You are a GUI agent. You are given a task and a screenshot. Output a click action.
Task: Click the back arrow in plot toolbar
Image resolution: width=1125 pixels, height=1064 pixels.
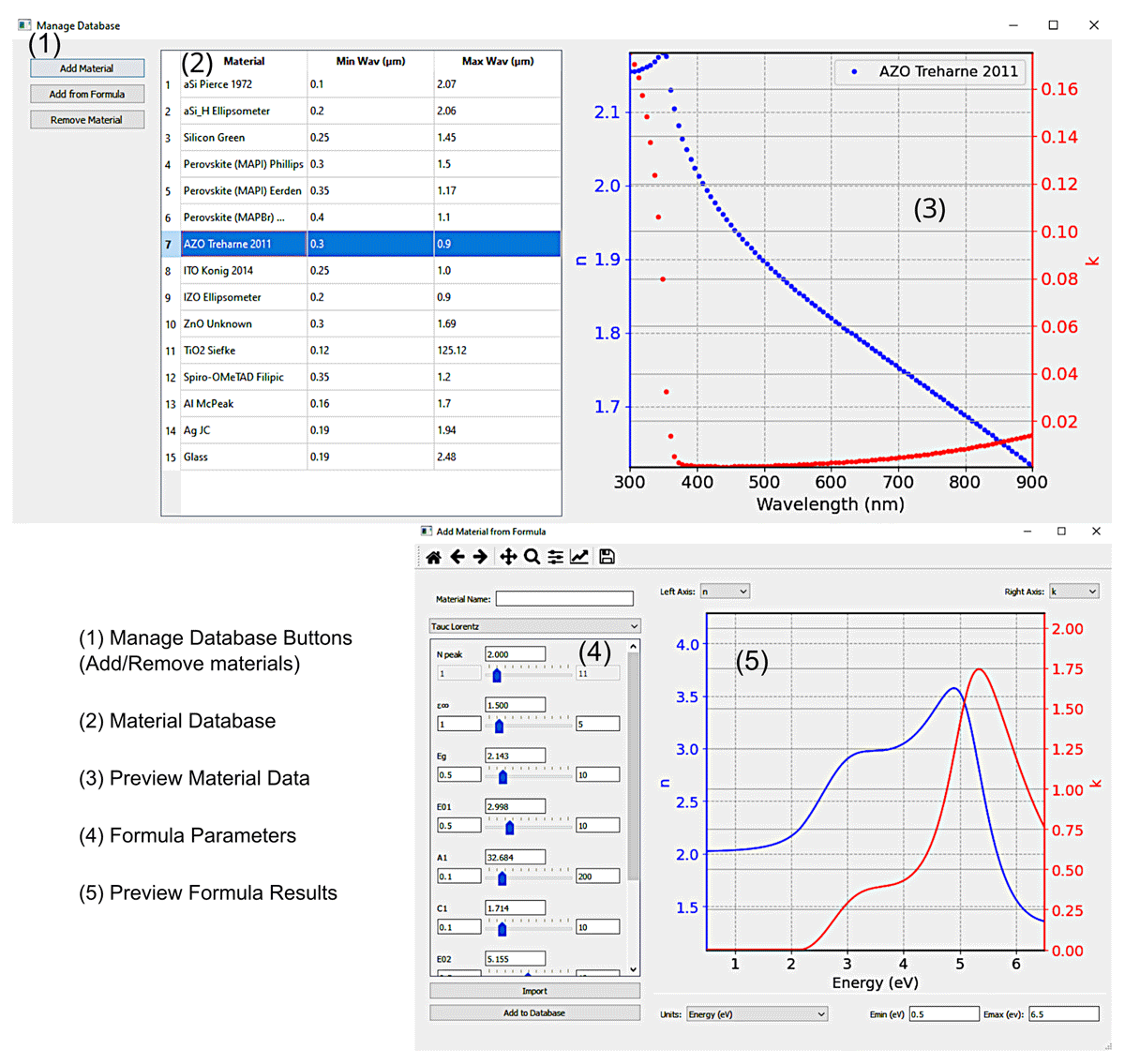pyautogui.click(x=457, y=557)
